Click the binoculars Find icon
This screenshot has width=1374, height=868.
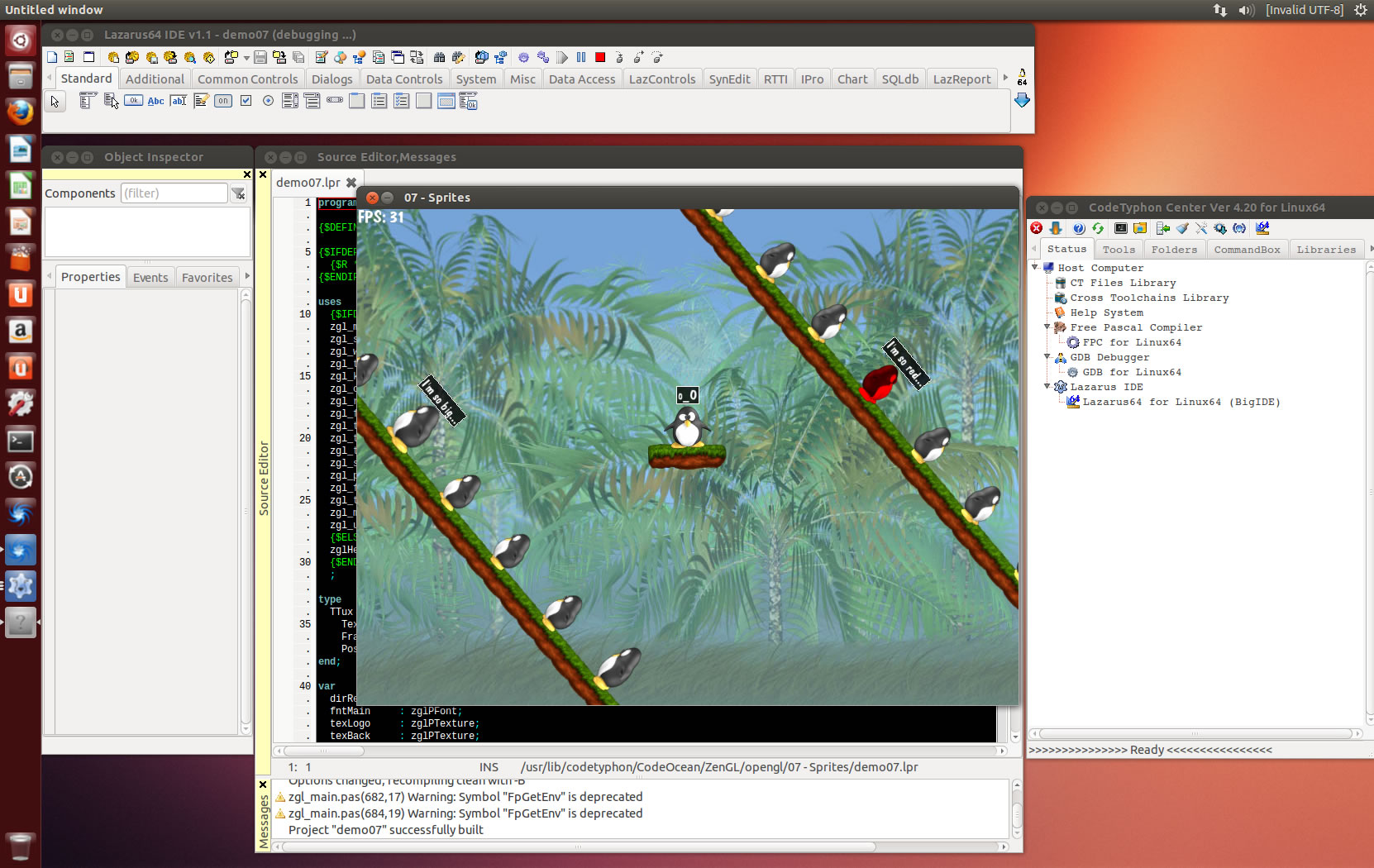[x=439, y=57]
